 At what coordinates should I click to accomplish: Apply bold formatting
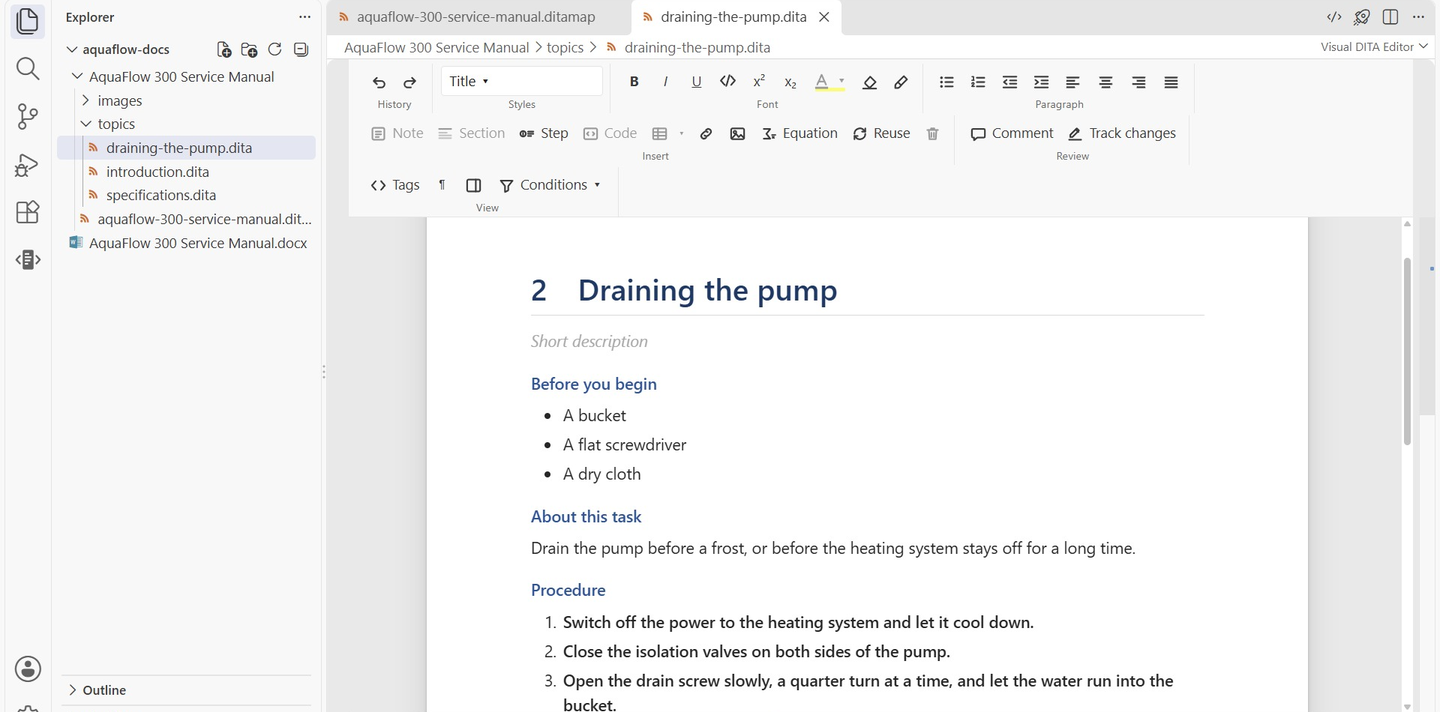tap(634, 82)
